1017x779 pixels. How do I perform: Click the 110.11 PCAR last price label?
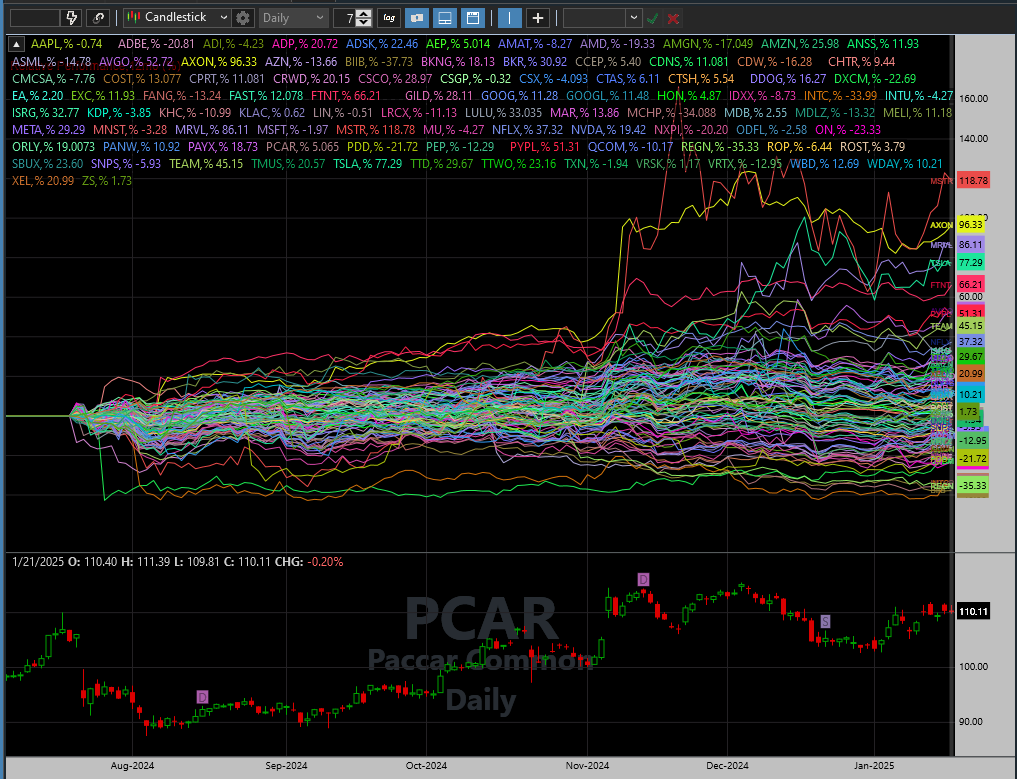973,611
